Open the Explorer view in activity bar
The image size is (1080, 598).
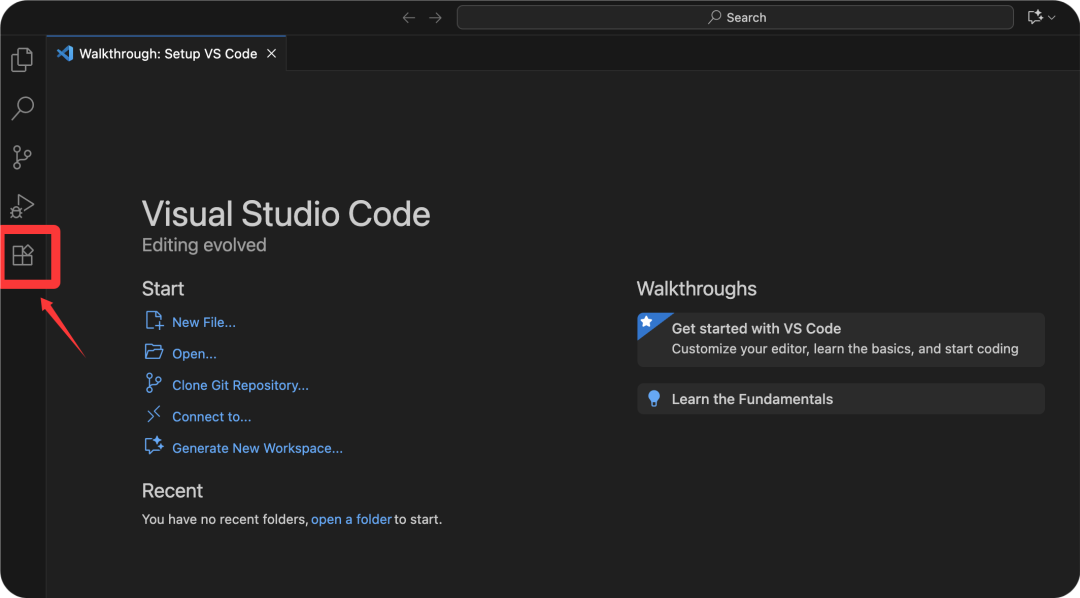click(22, 60)
